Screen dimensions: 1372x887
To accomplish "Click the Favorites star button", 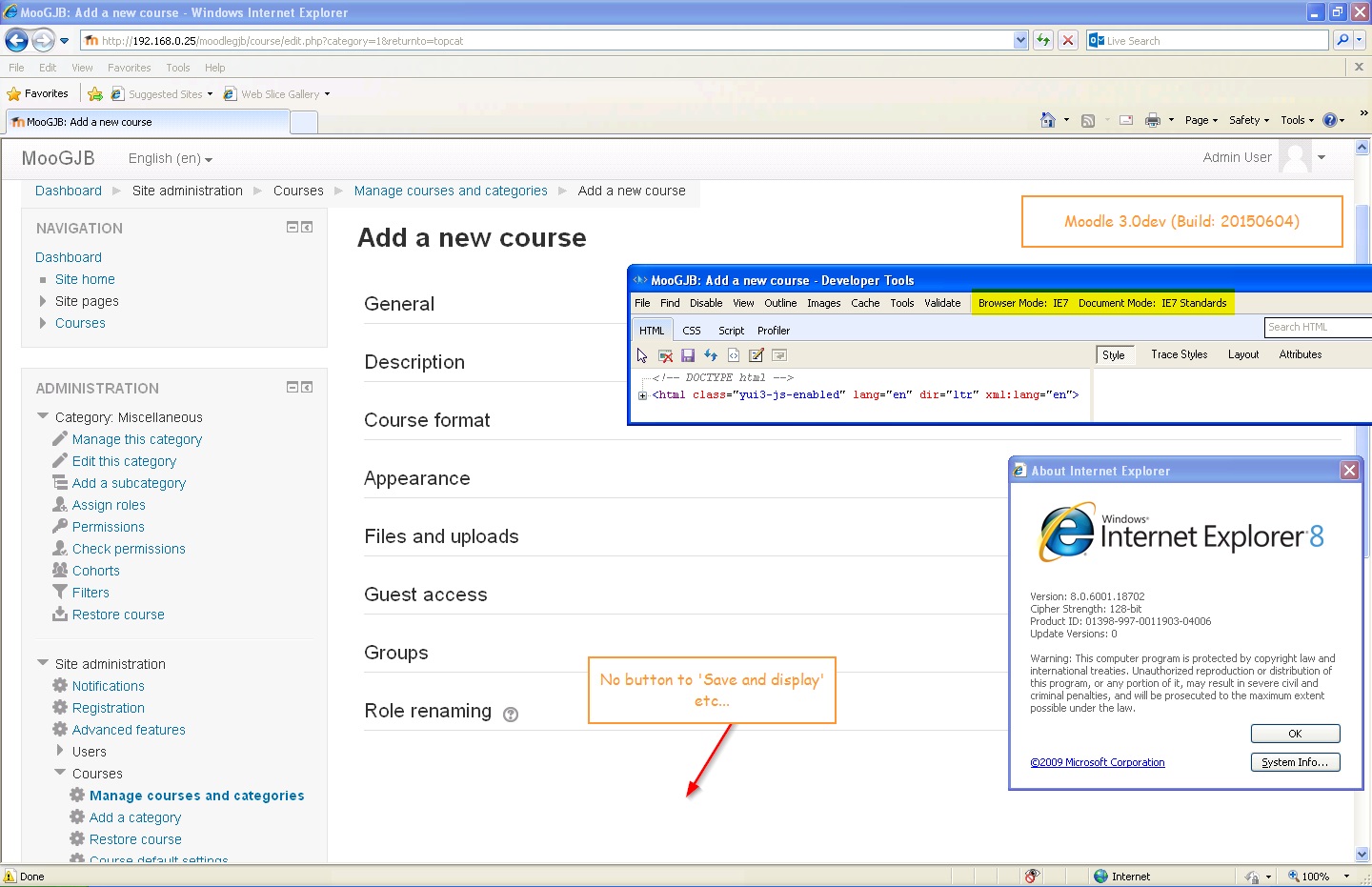I will [38, 93].
